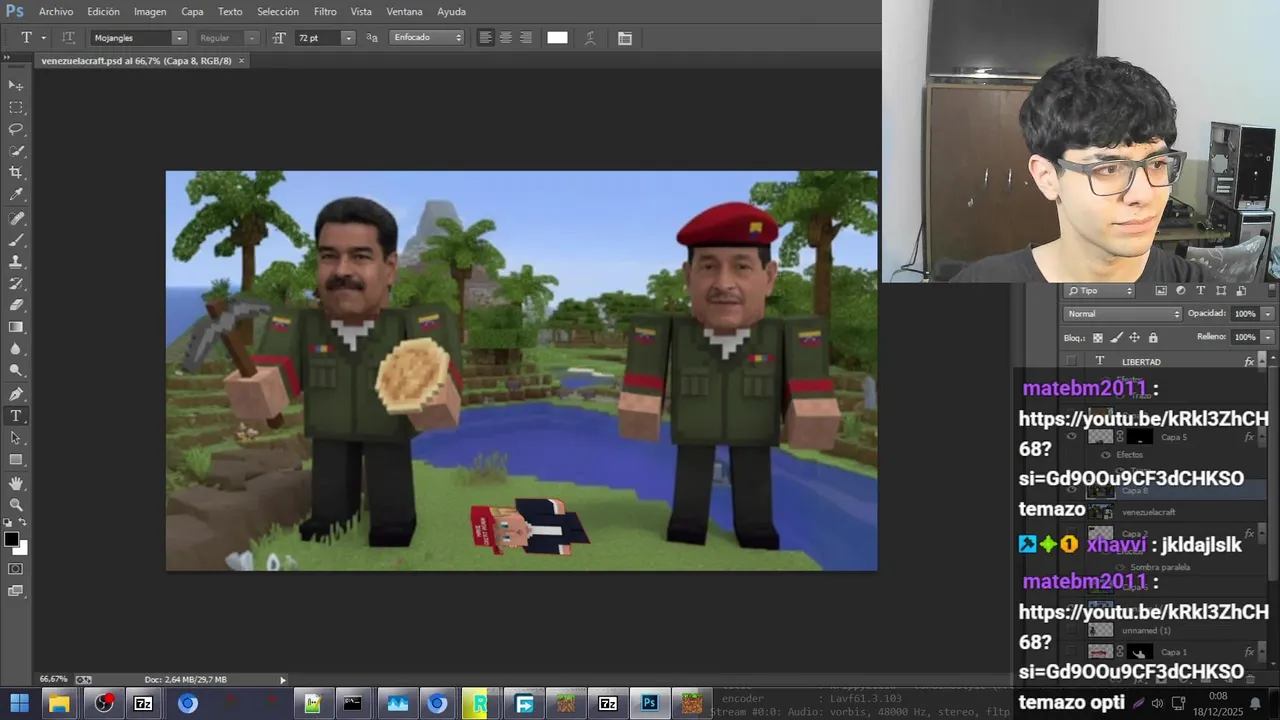
Task: Toggle Quick Mask mode
Action: (x=16, y=569)
